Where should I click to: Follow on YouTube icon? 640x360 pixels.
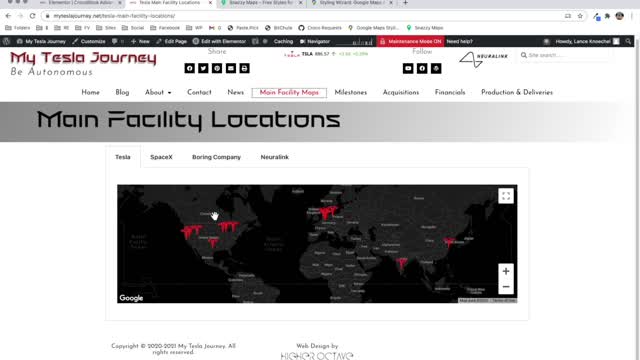(408, 68)
